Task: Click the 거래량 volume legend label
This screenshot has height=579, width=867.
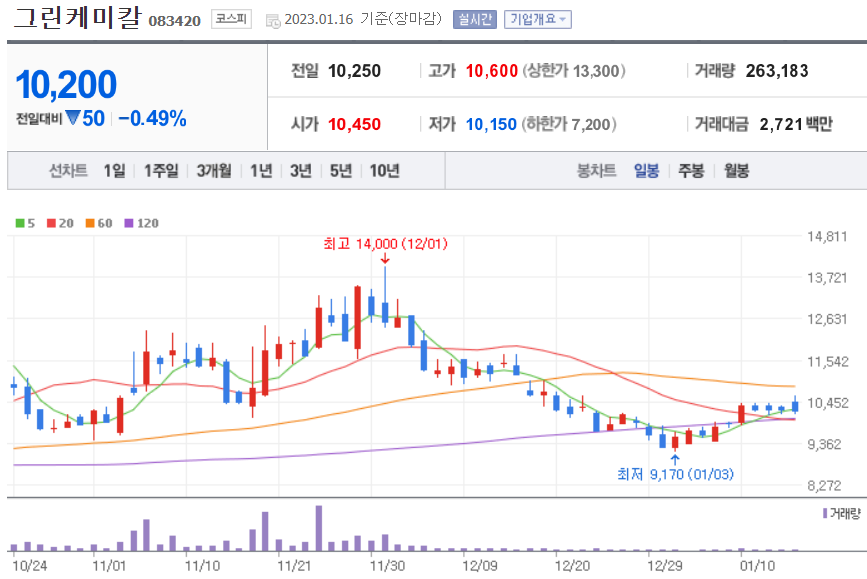Action: coord(845,514)
